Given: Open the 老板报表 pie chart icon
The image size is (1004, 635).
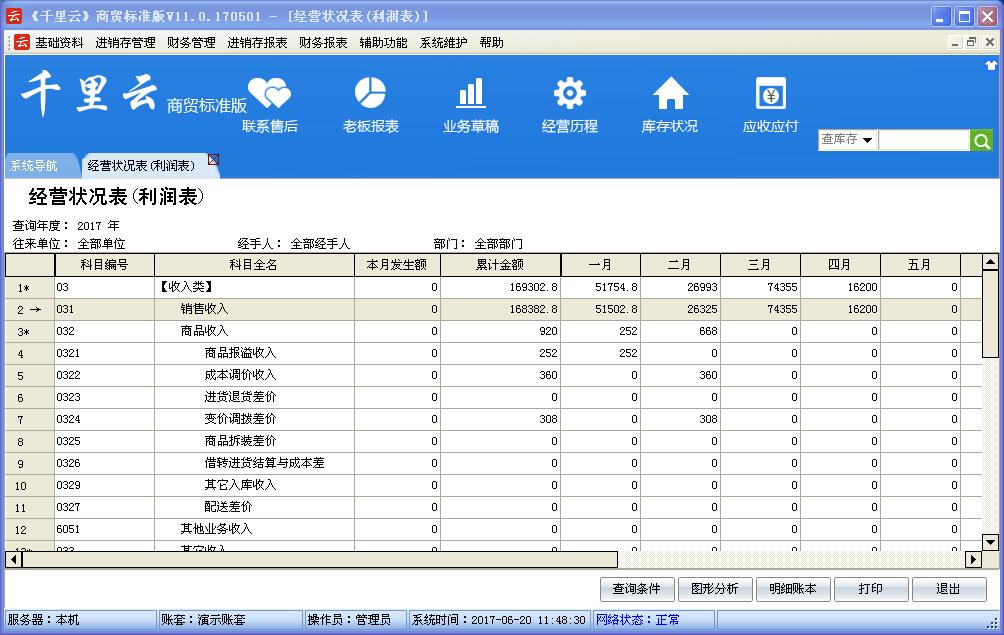Looking at the screenshot, I should coord(370,93).
